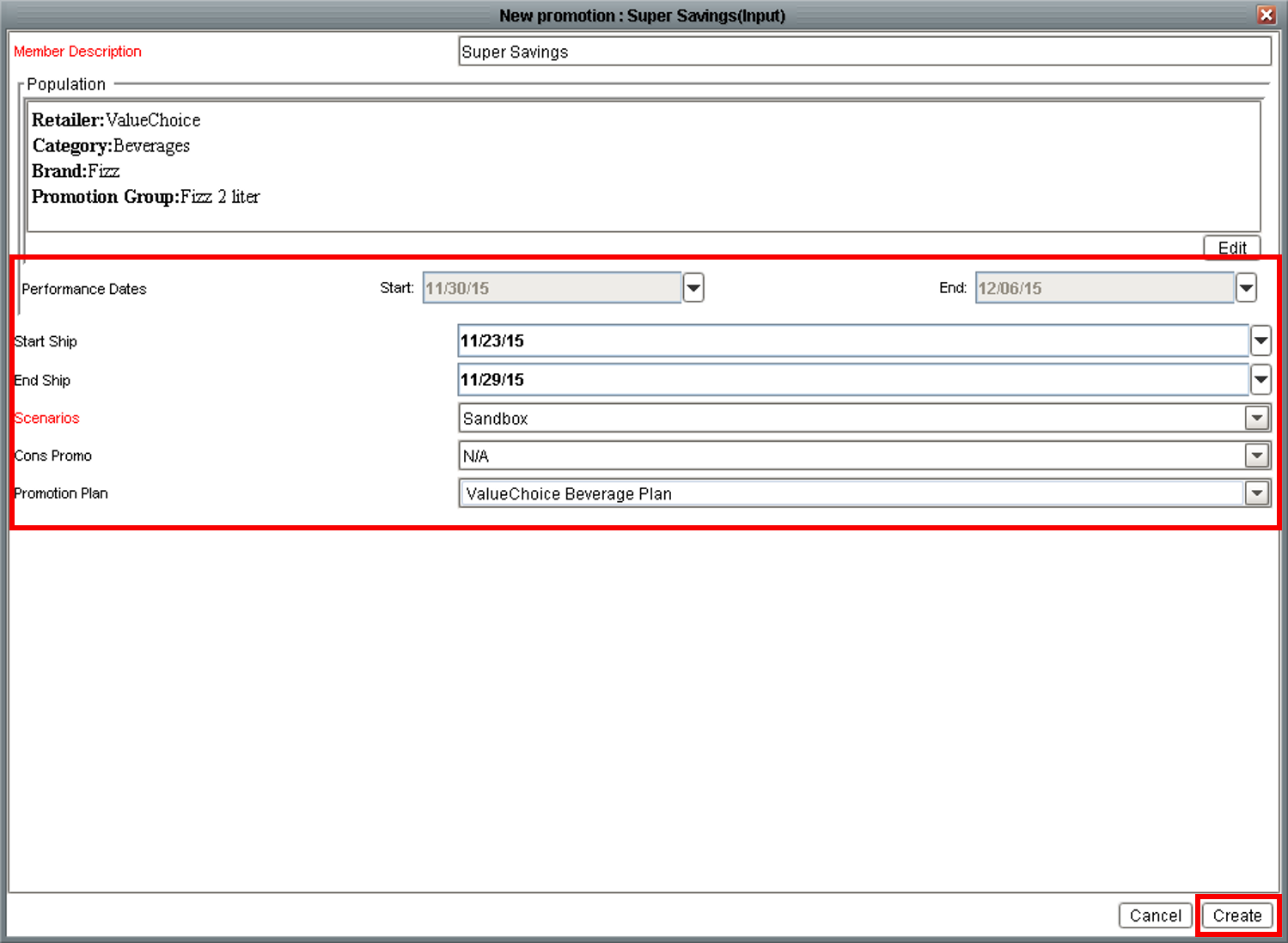Click the Performance Dates label
Viewport: 1288px width, 943px height.
tap(84, 289)
